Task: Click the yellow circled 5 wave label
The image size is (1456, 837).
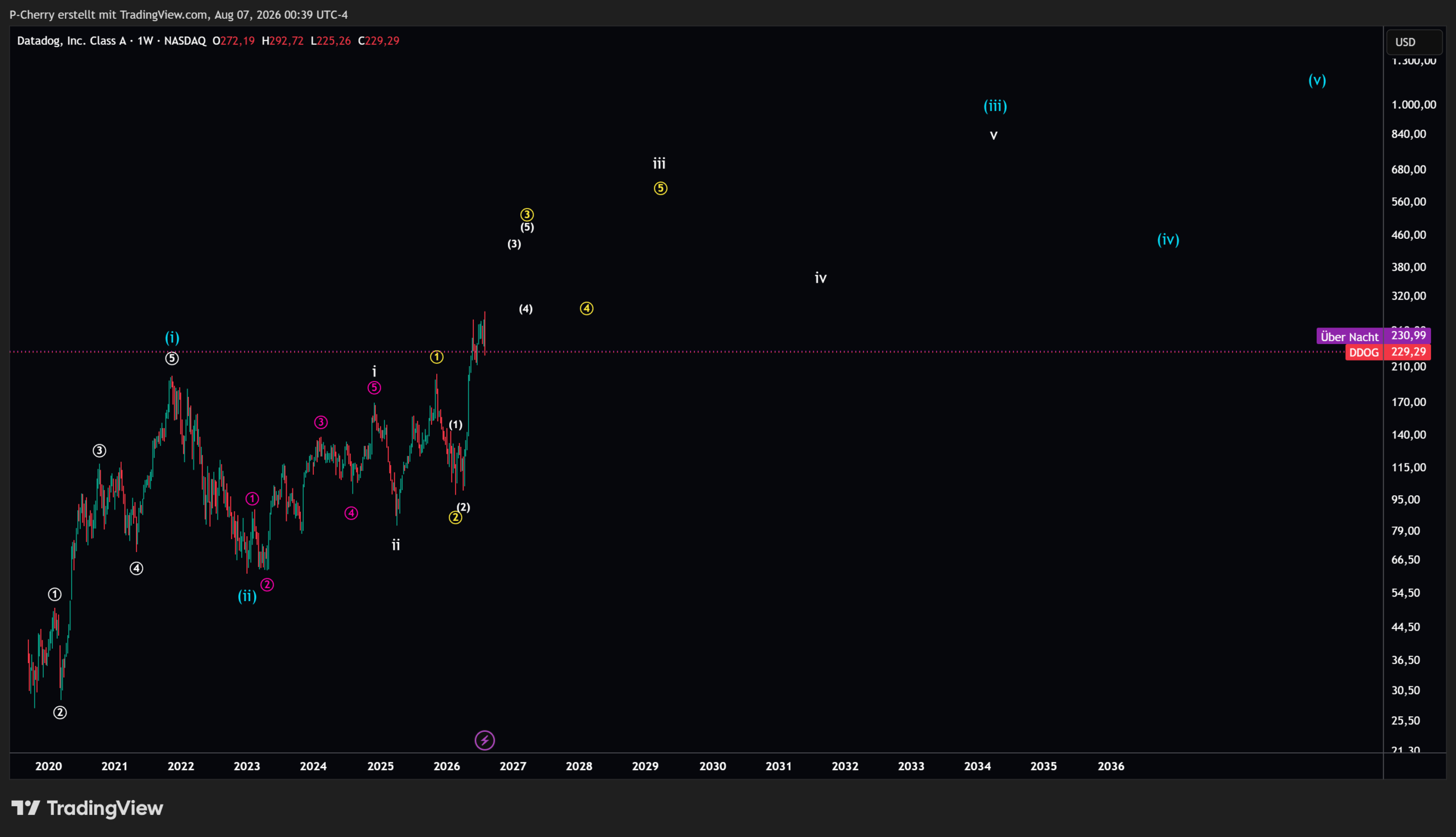Action: 660,188
